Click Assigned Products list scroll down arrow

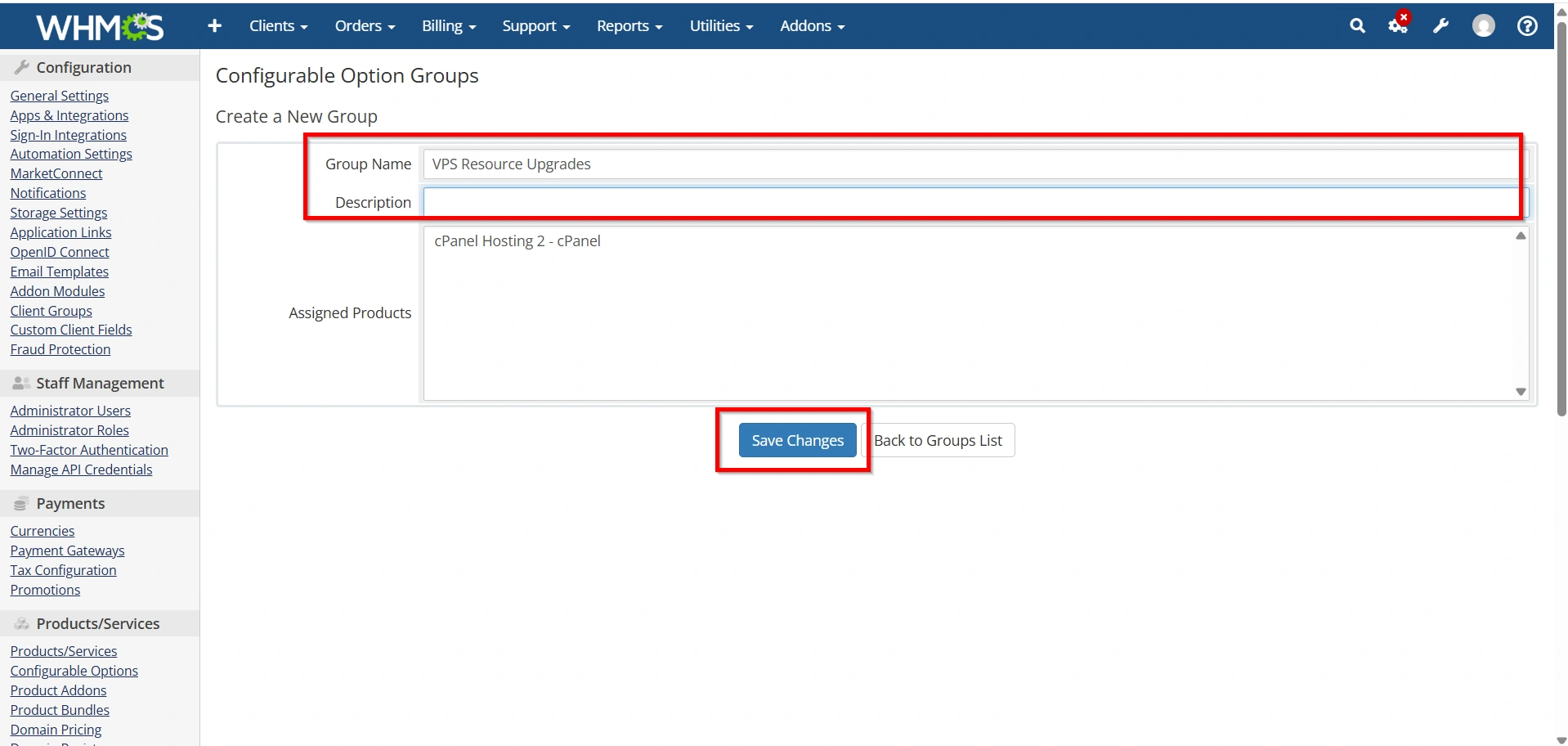[x=1521, y=392]
